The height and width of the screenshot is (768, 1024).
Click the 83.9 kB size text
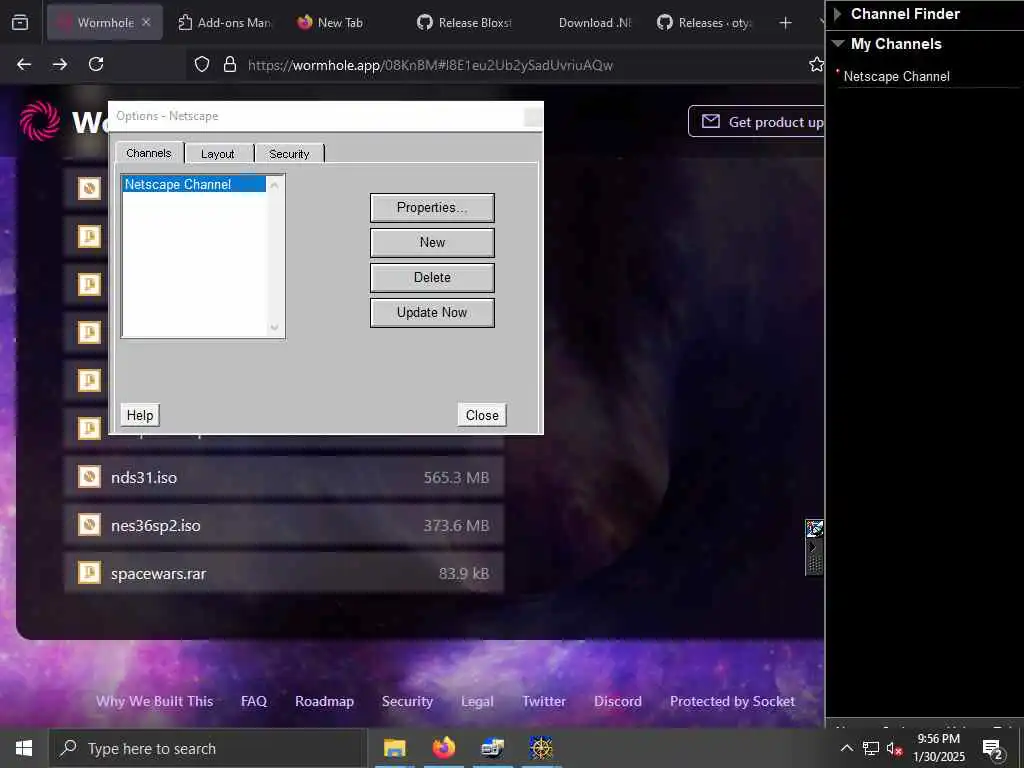point(464,573)
